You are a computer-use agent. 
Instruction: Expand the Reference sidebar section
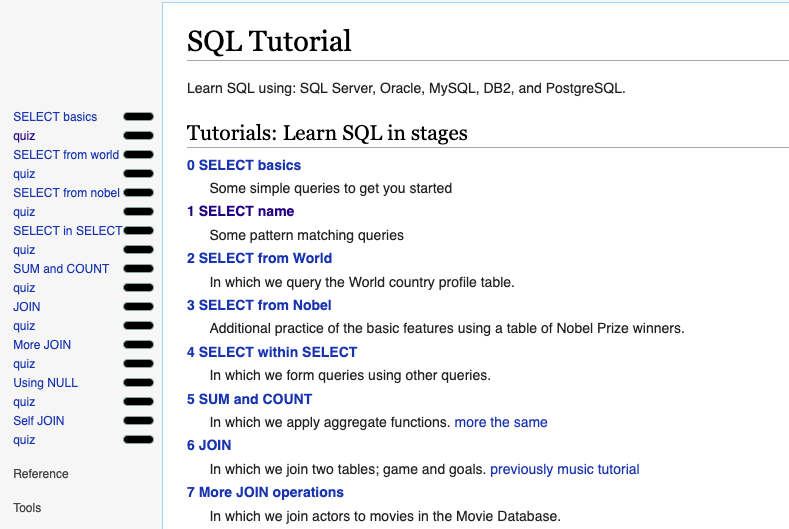41,474
